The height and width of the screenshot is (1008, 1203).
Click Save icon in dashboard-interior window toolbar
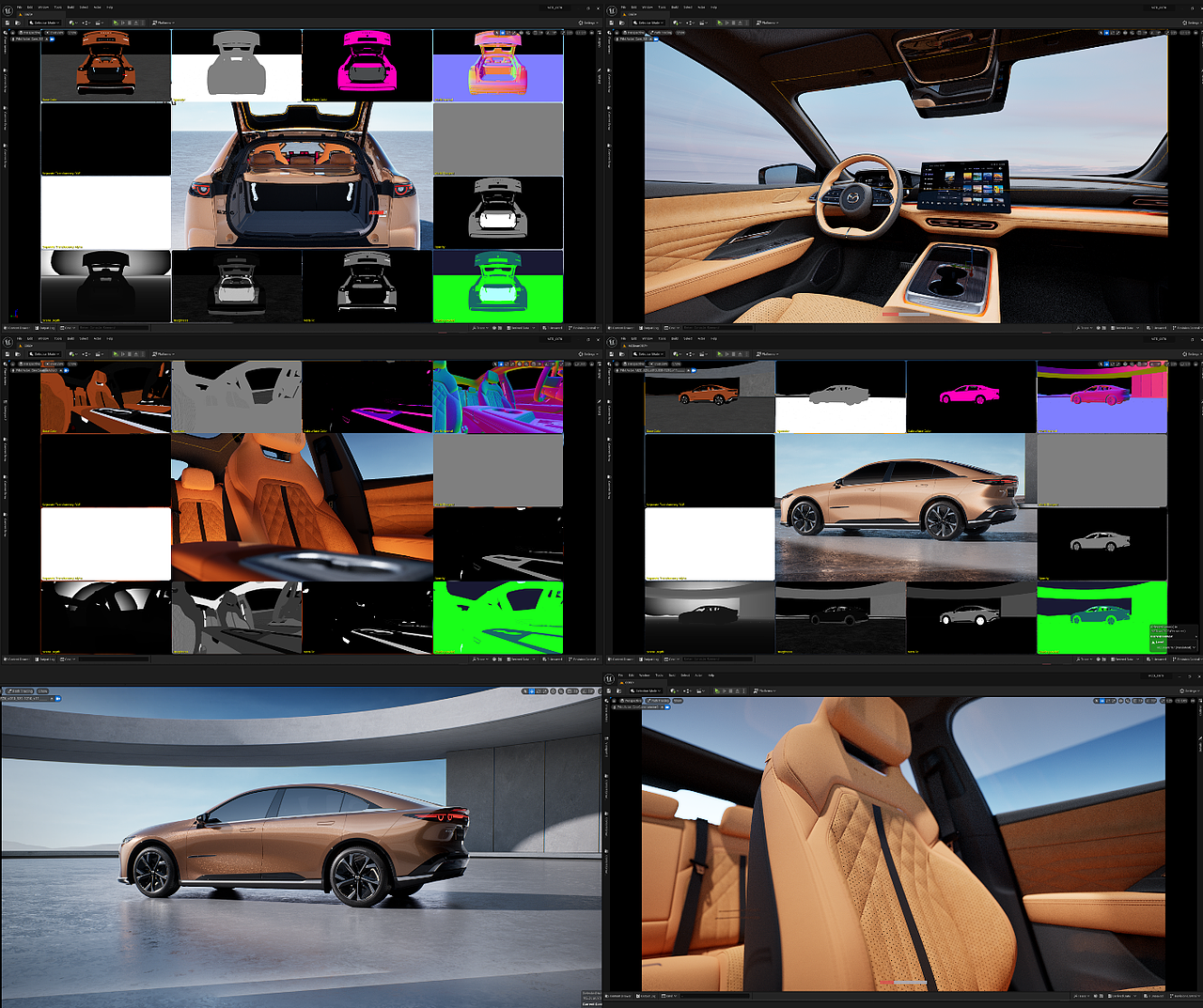coord(612,23)
